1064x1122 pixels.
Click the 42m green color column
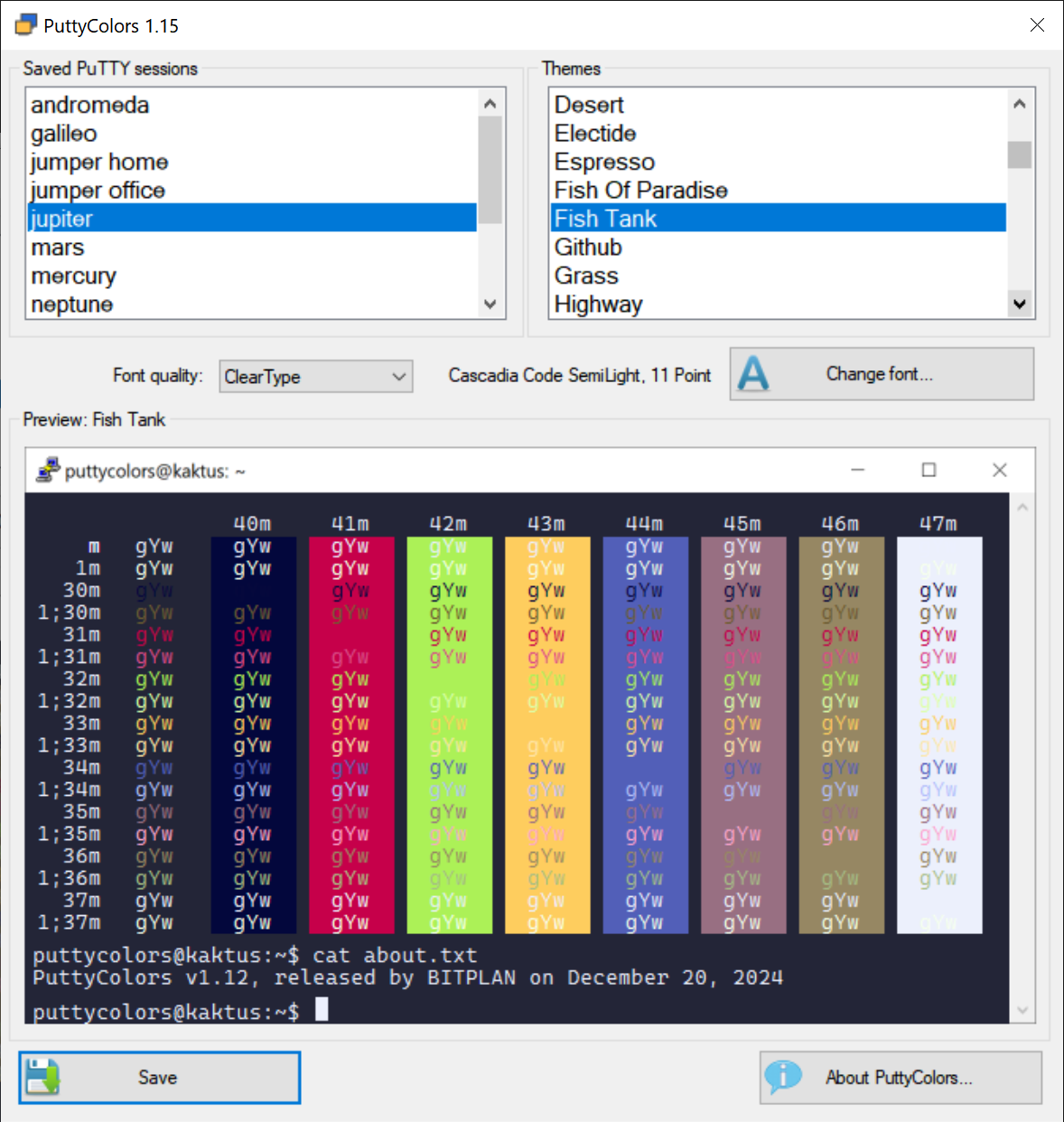coord(449,734)
